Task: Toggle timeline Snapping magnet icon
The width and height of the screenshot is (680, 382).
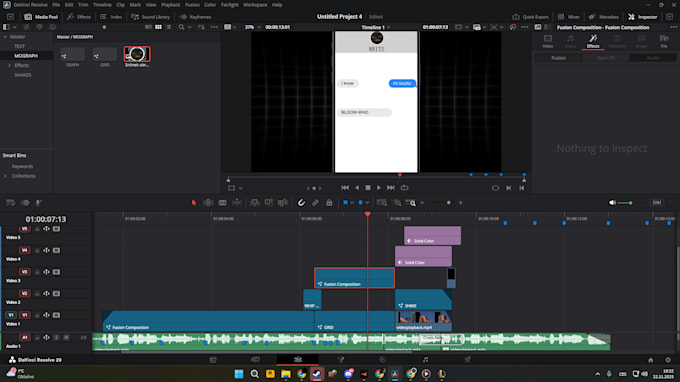Action: [x=301, y=202]
